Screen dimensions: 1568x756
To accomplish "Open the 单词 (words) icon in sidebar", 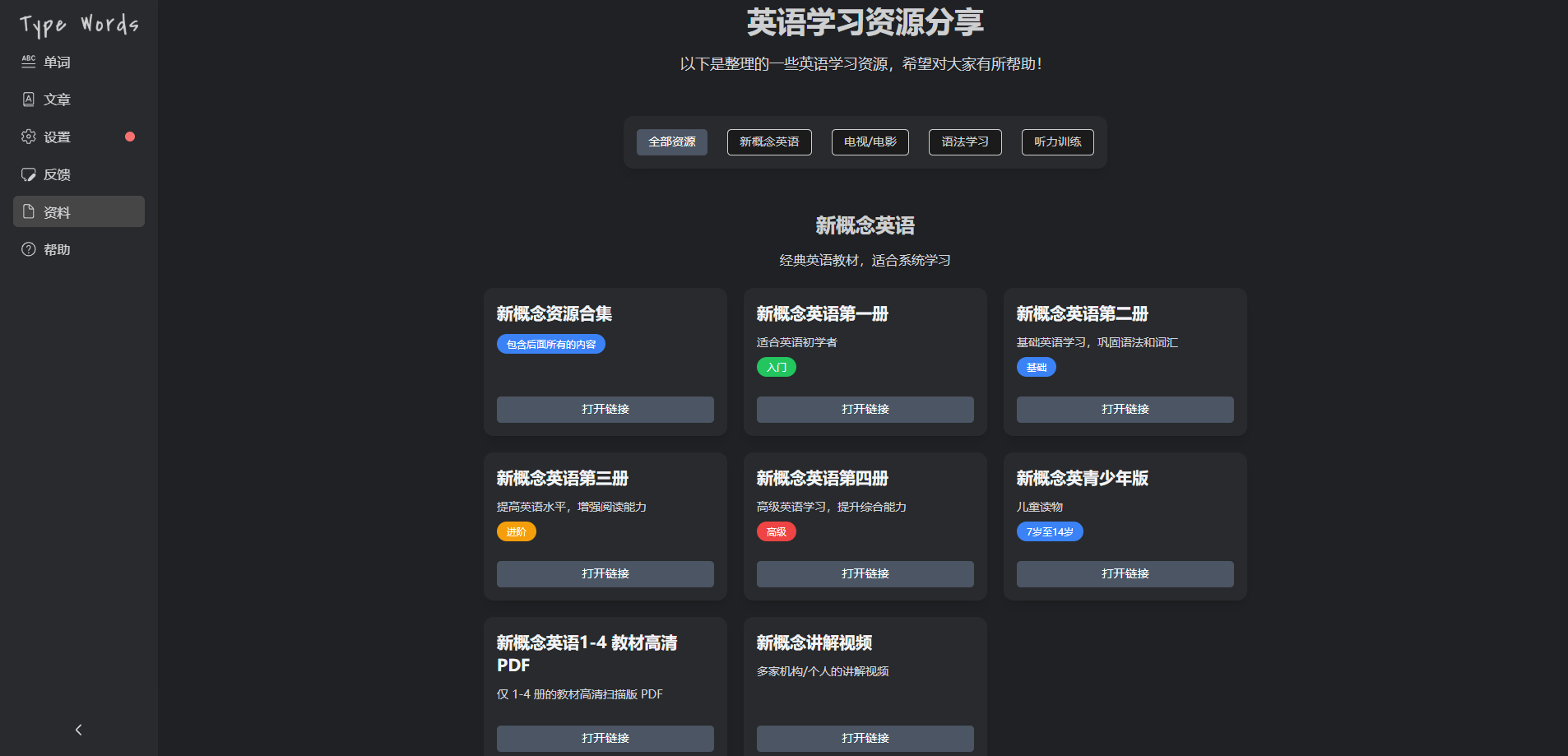I will pyautogui.click(x=29, y=62).
